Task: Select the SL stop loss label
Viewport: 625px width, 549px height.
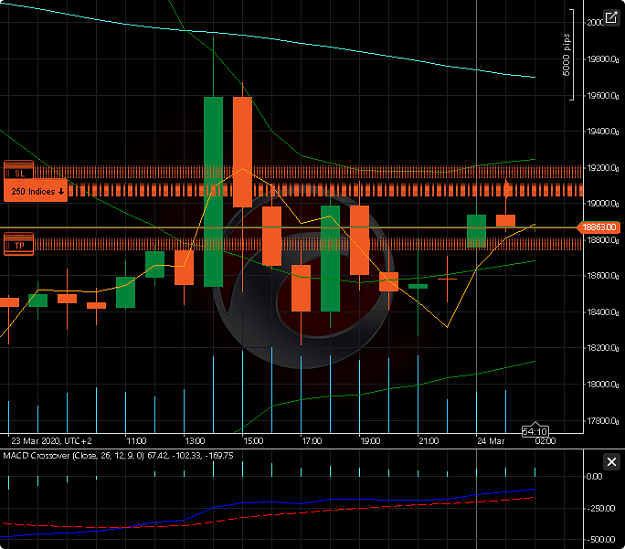Action: (19, 171)
